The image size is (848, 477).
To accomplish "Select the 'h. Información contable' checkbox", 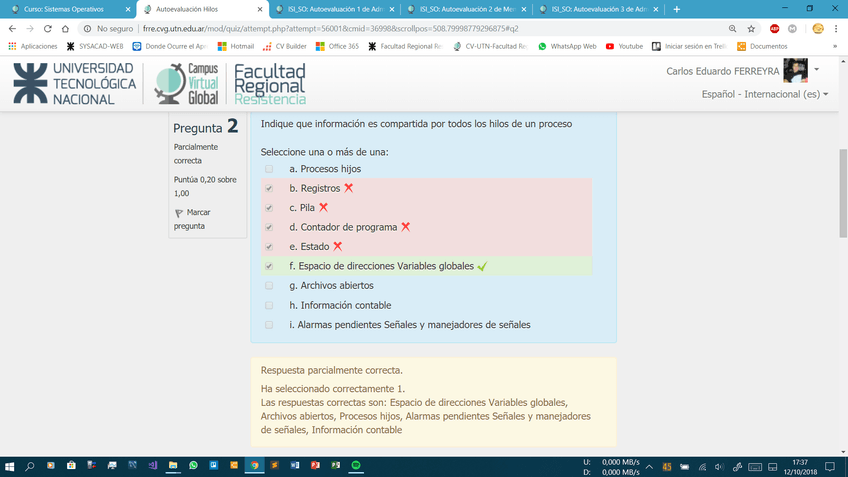I will pos(269,305).
